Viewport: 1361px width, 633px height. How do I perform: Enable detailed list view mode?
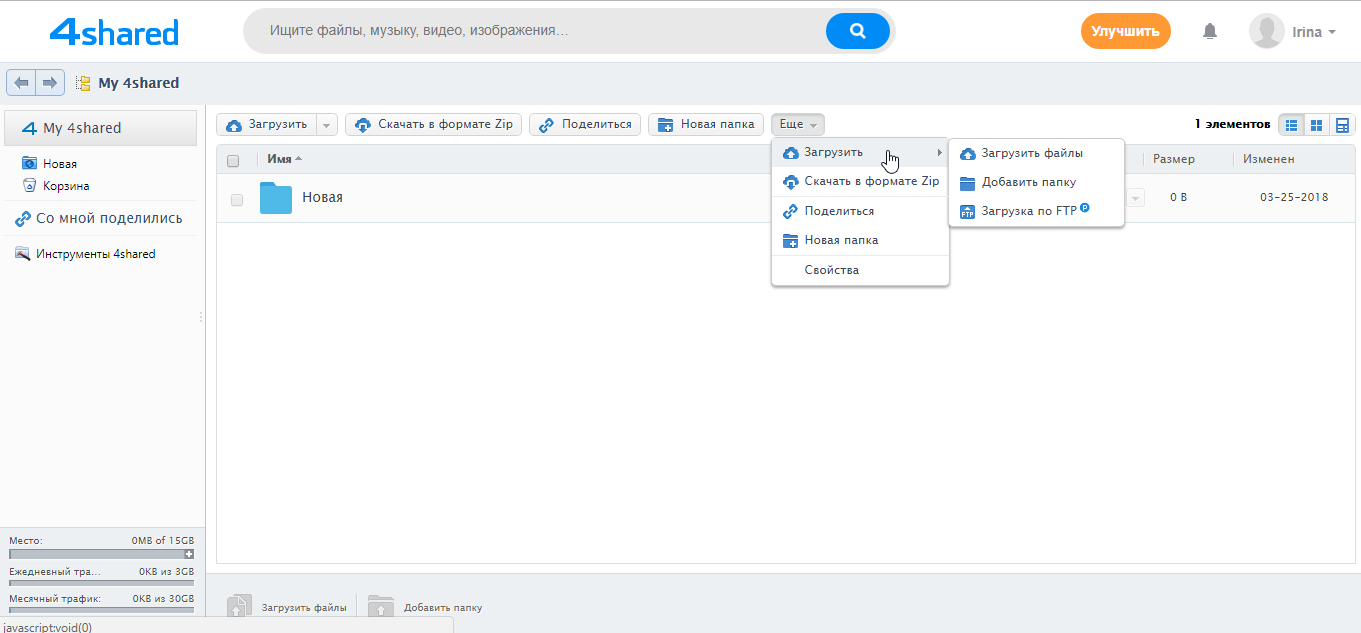[1341, 124]
